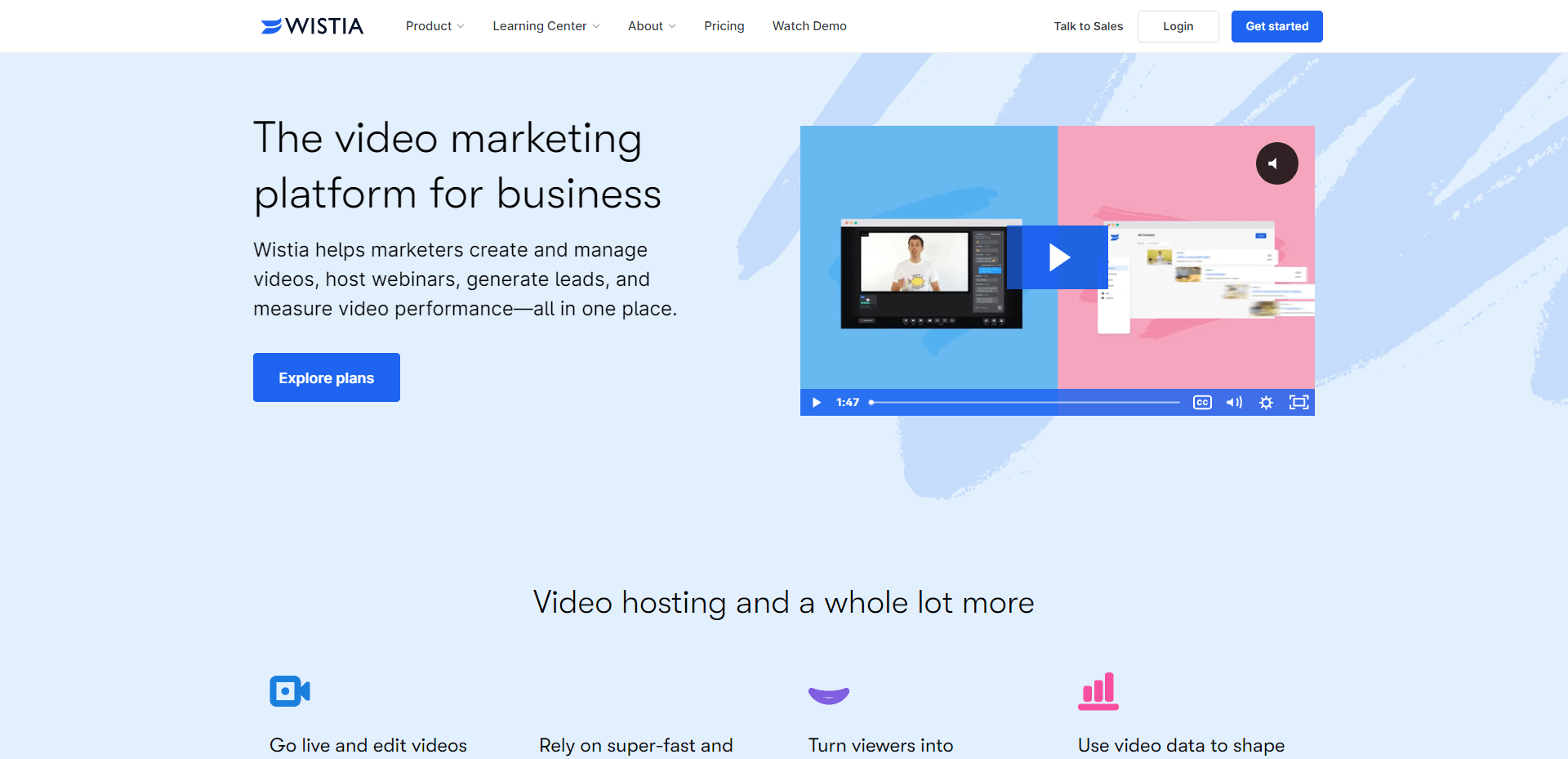The height and width of the screenshot is (759, 1568).
Task: Click "Rely on super-fast and" text
Action: click(x=636, y=745)
